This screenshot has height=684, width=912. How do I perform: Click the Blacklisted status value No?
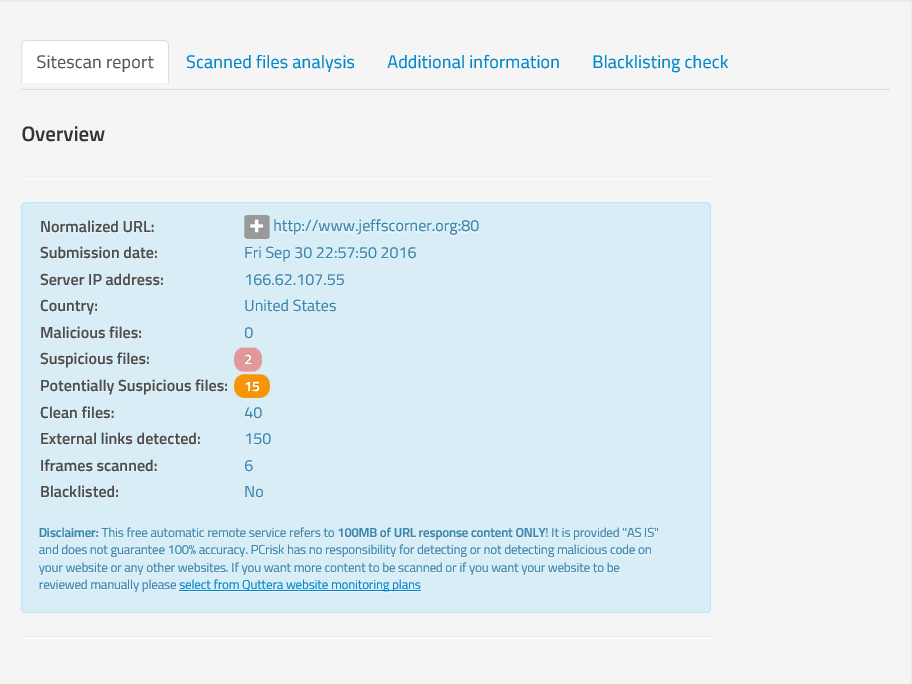[x=254, y=492]
